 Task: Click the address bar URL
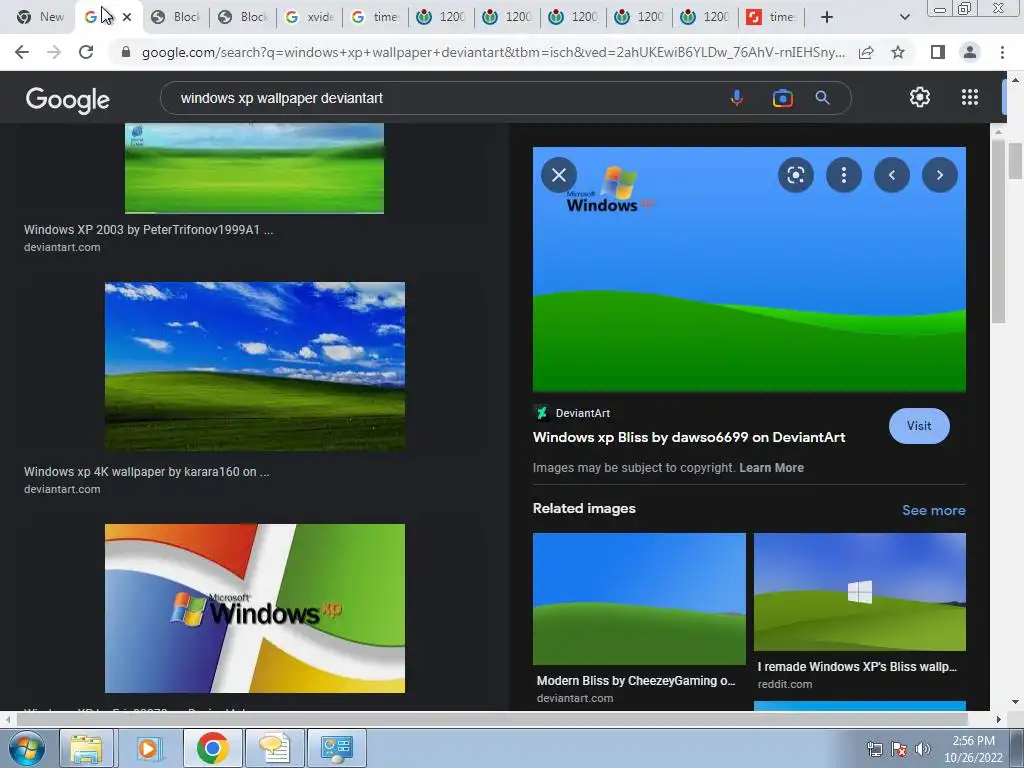click(x=493, y=52)
